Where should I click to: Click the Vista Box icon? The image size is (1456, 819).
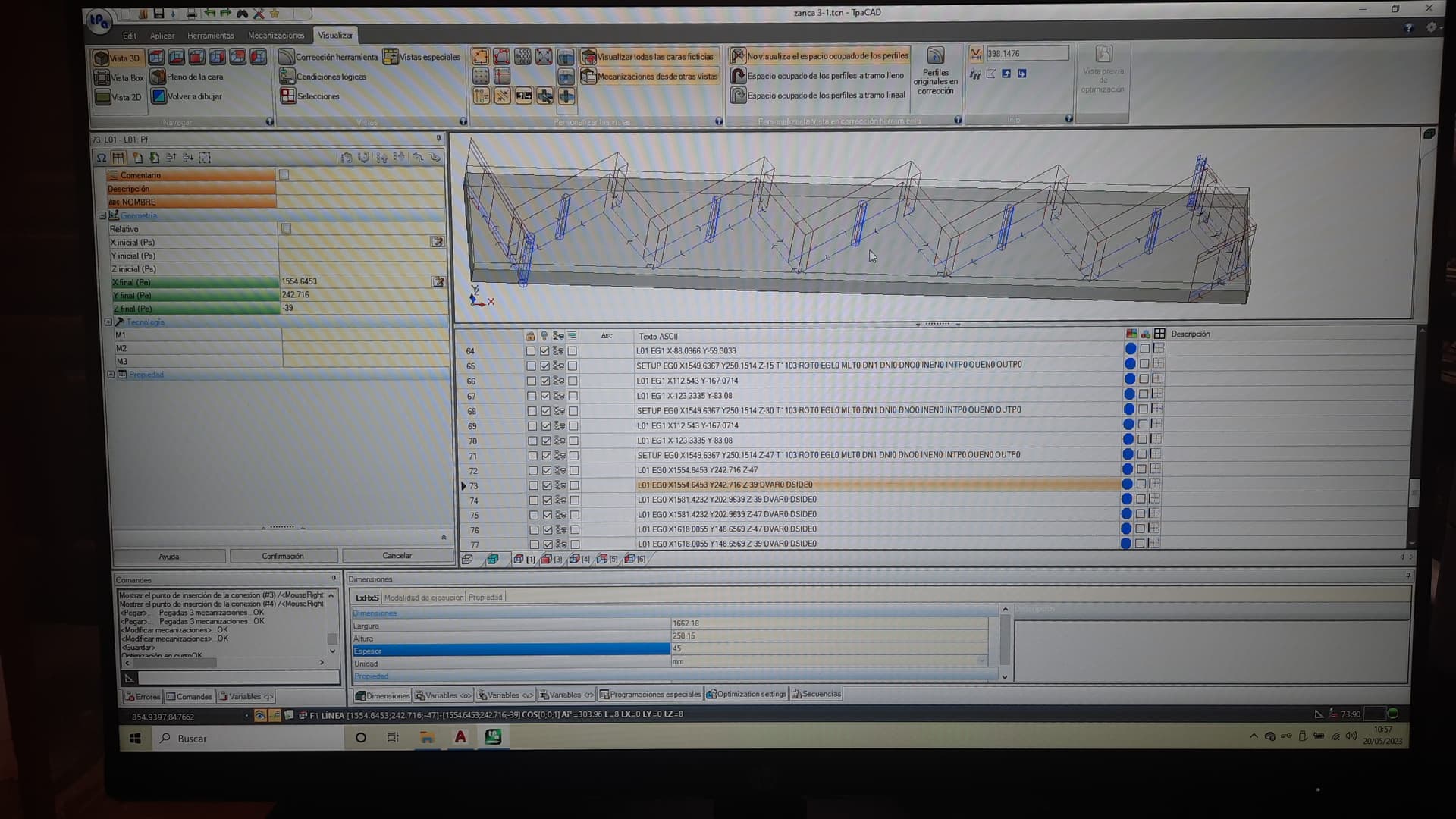point(102,77)
